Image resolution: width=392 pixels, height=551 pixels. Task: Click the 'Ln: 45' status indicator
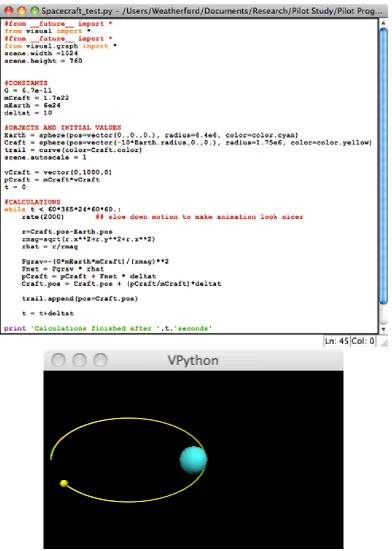[336, 341]
